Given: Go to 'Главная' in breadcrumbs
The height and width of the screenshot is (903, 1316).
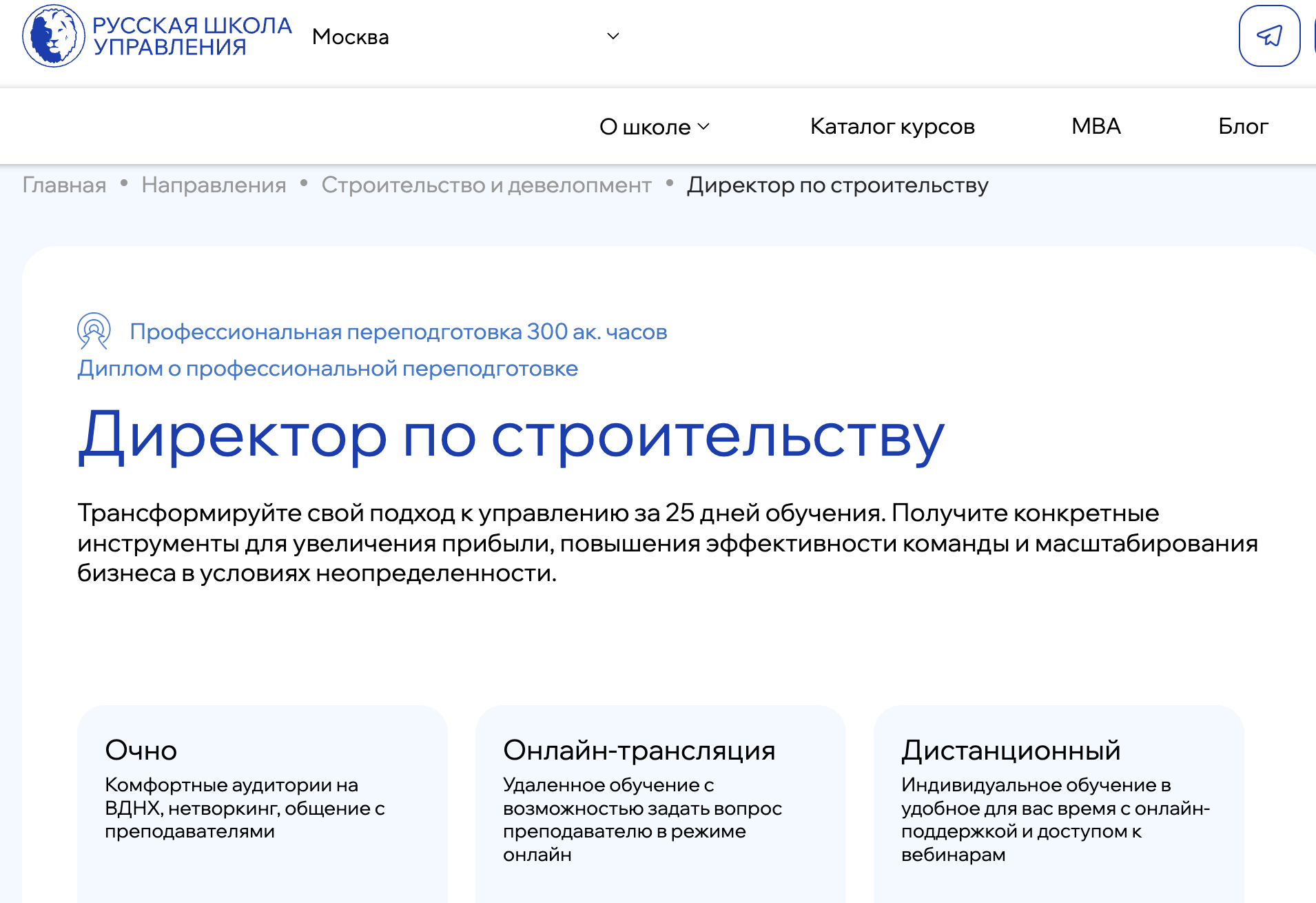Looking at the screenshot, I should coord(64,185).
